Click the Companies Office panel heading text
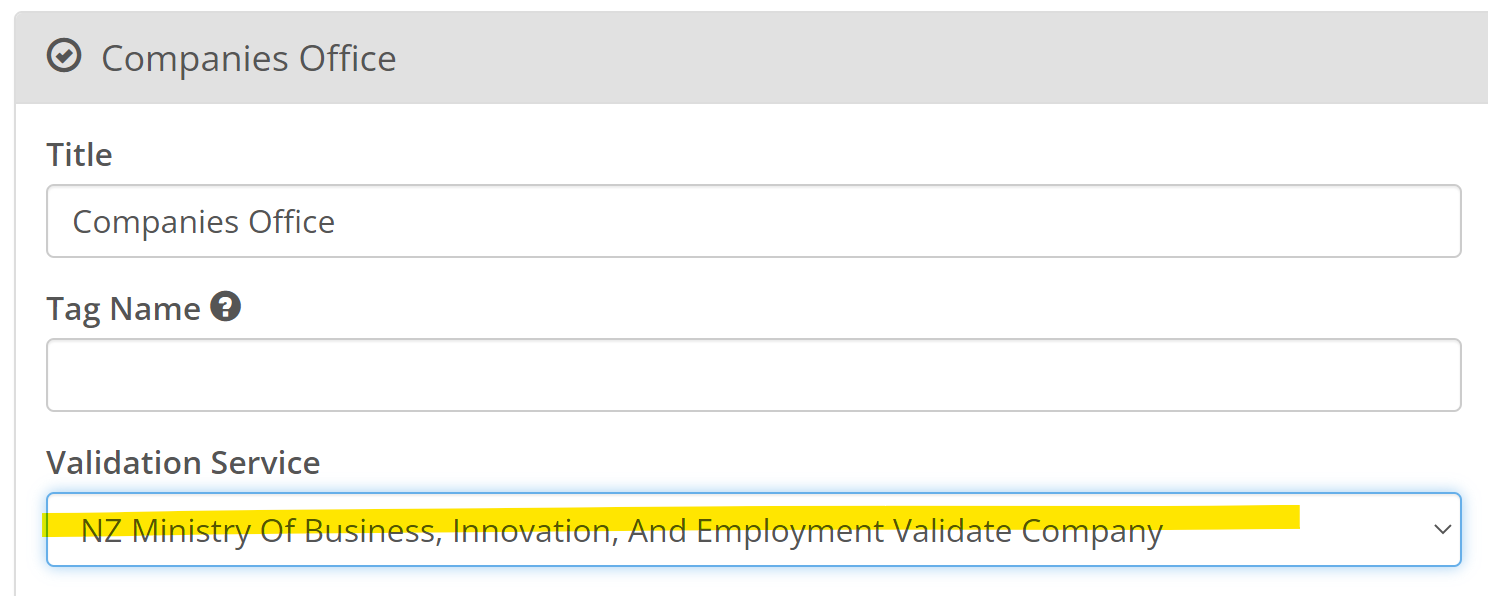Image resolution: width=1488 pixels, height=596 pixels. [248, 58]
